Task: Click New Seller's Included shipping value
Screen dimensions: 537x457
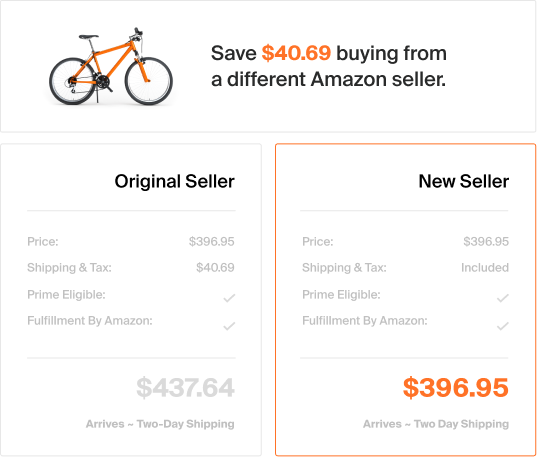Action: (485, 268)
